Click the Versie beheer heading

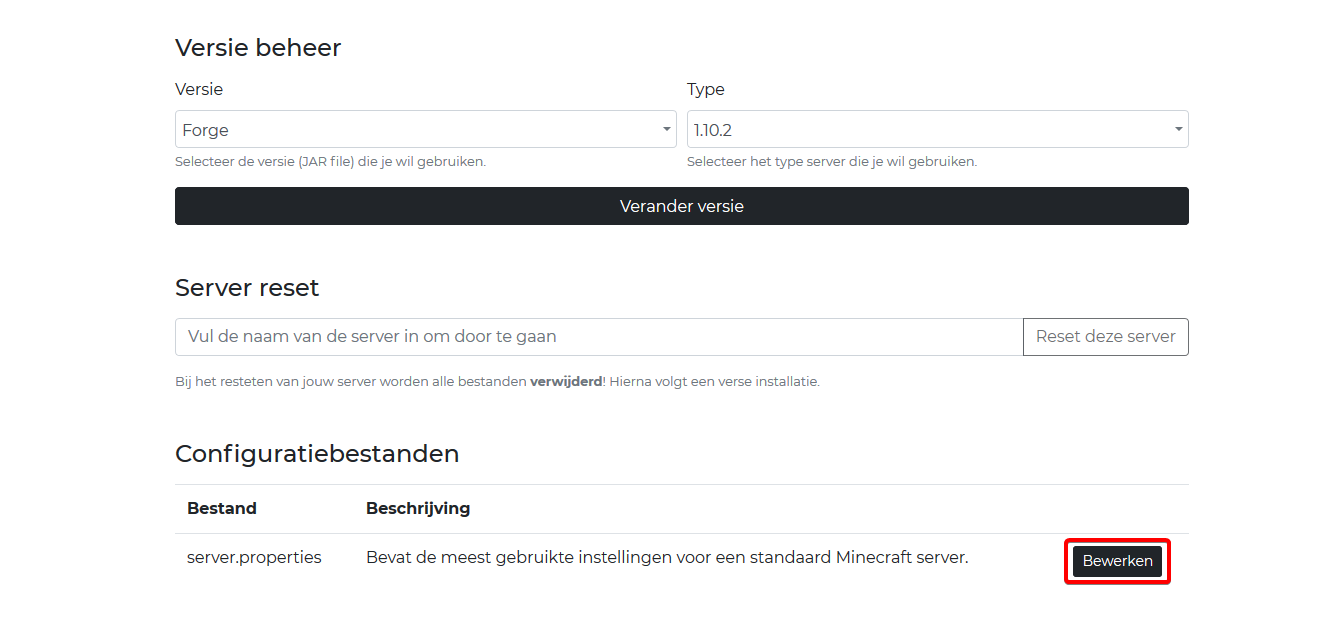pyautogui.click(x=258, y=47)
